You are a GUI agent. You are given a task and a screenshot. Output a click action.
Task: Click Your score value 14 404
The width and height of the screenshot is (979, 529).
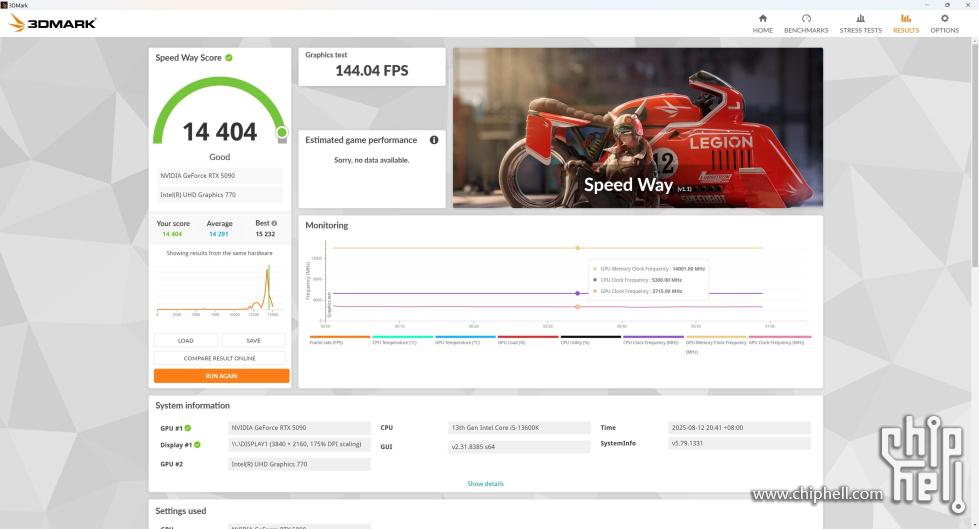172,234
